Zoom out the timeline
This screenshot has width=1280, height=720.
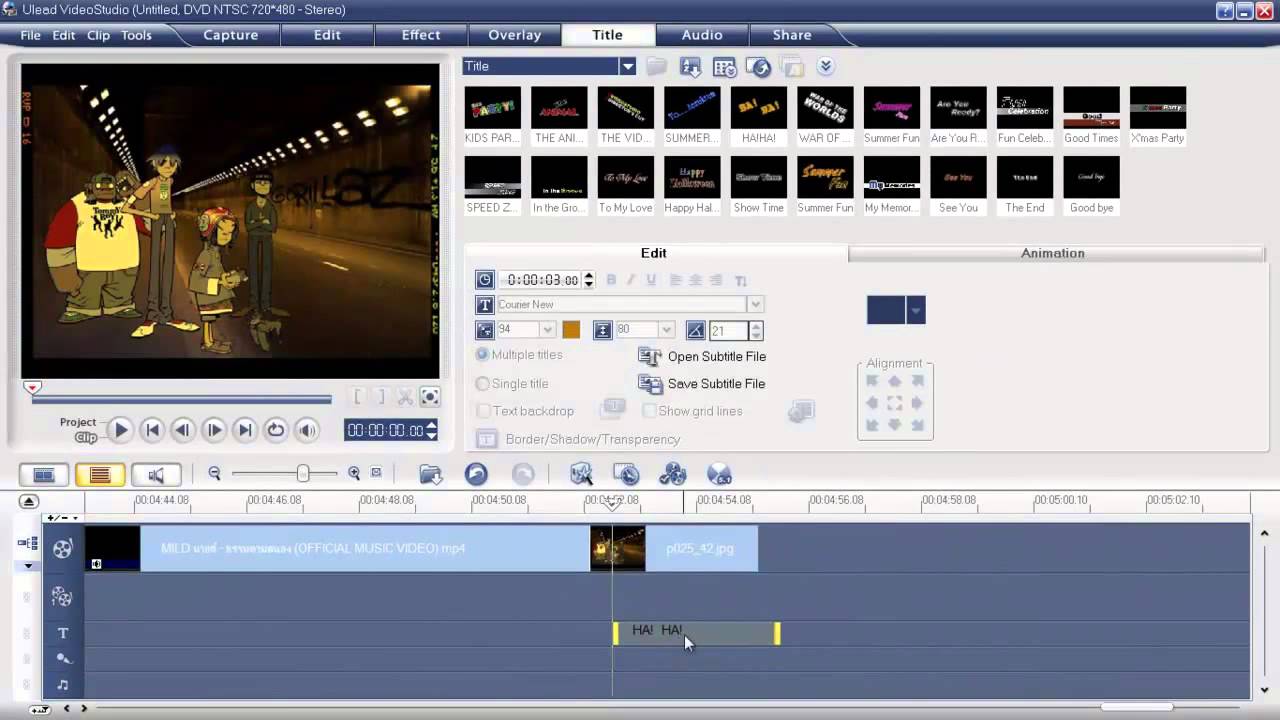click(214, 474)
